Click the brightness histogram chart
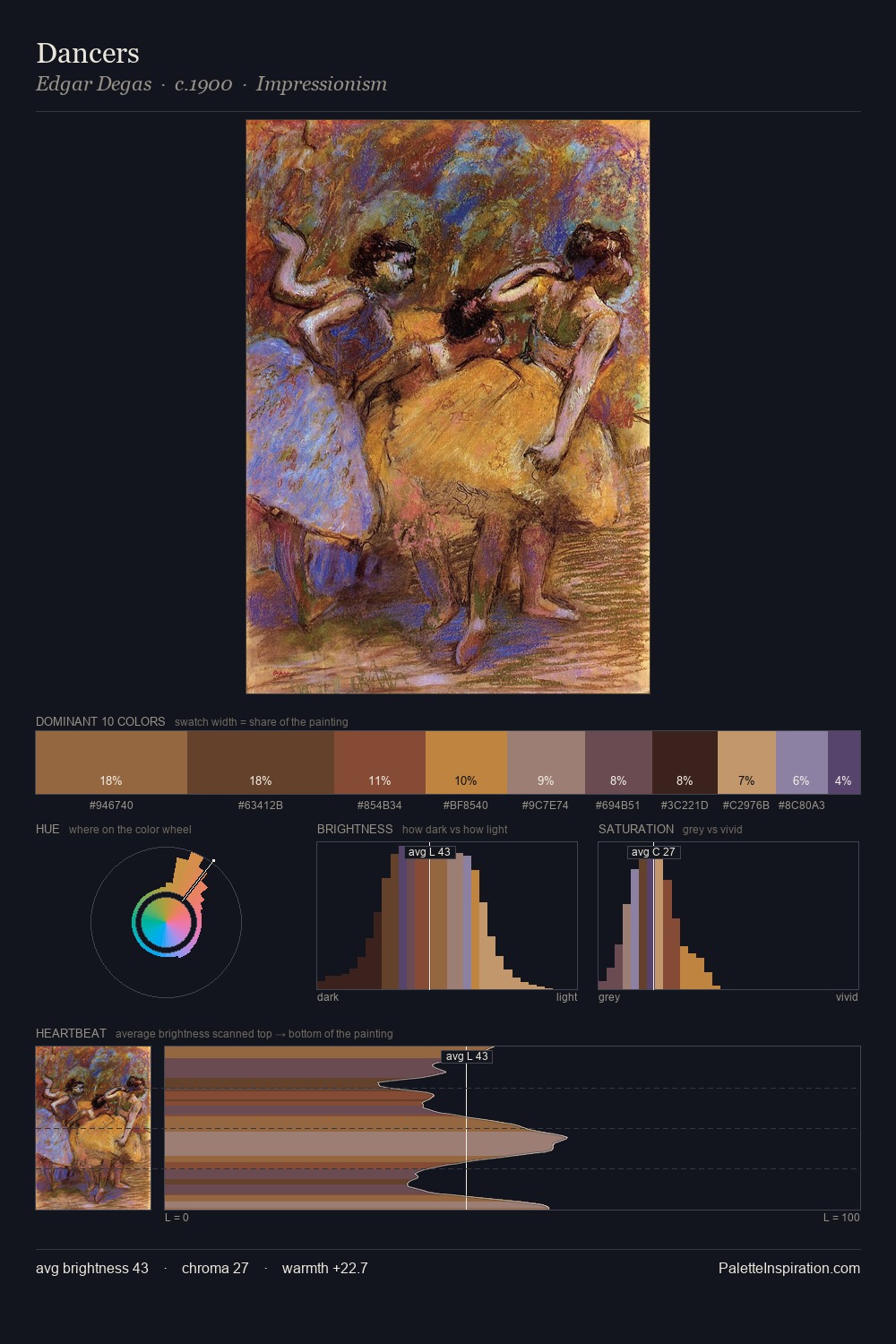896x1344 pixels. pyautogui.click(x=447, y=916)
